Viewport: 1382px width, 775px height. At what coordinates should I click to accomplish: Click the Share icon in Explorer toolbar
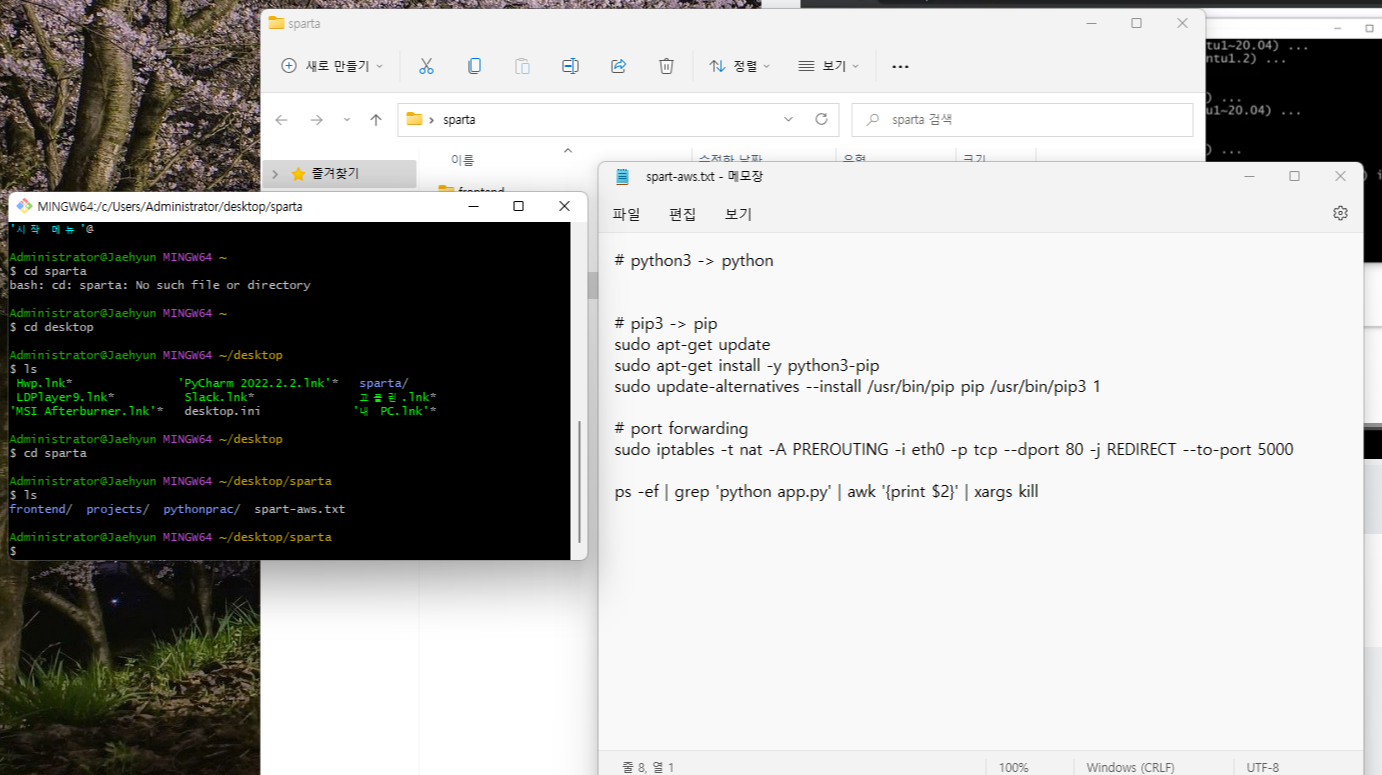618,66
